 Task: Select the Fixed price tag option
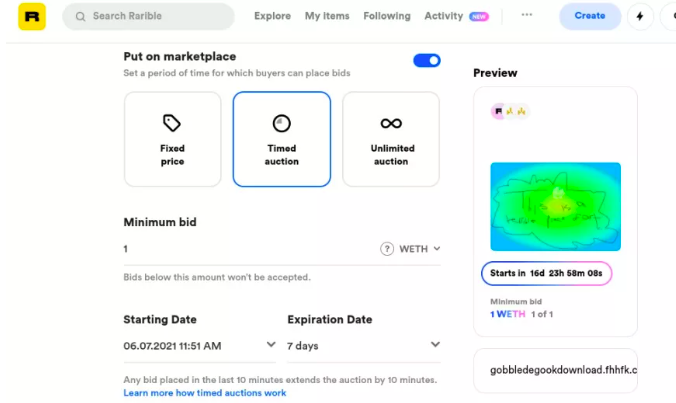click(172, 139)
